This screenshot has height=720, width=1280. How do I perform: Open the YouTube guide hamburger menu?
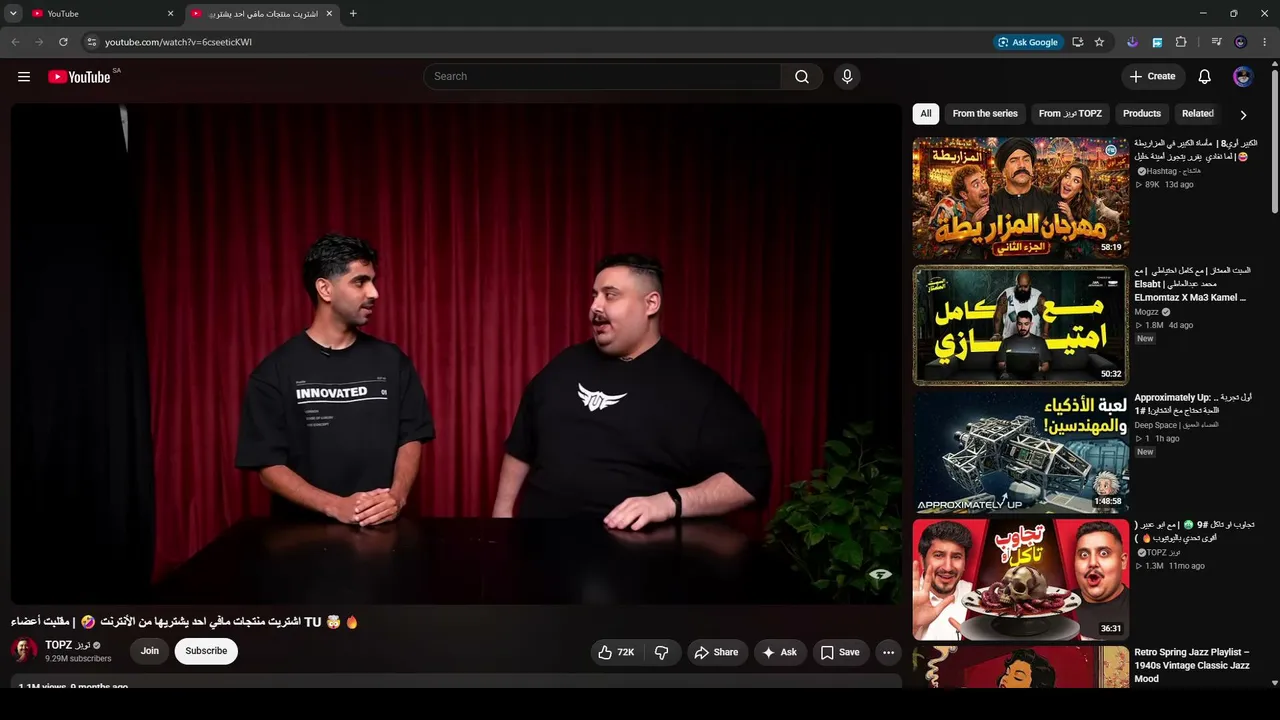click(x=24, y=77)
